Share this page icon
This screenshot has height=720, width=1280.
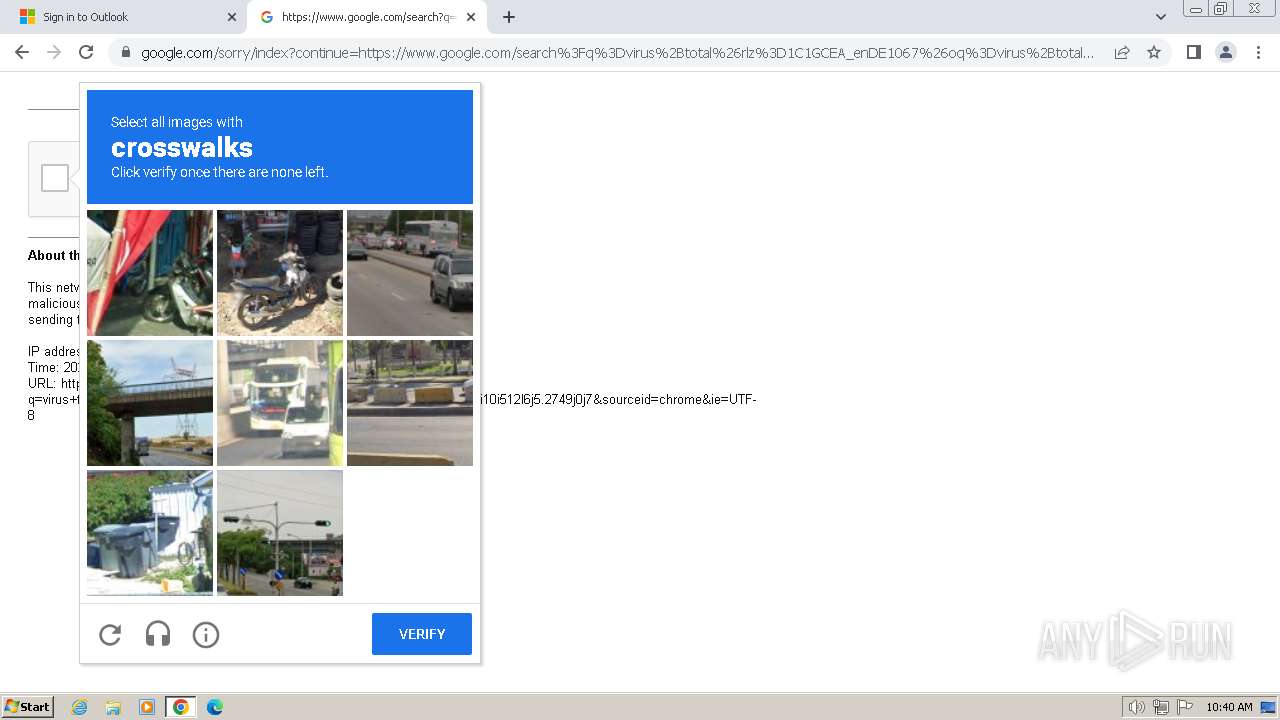1122,52
